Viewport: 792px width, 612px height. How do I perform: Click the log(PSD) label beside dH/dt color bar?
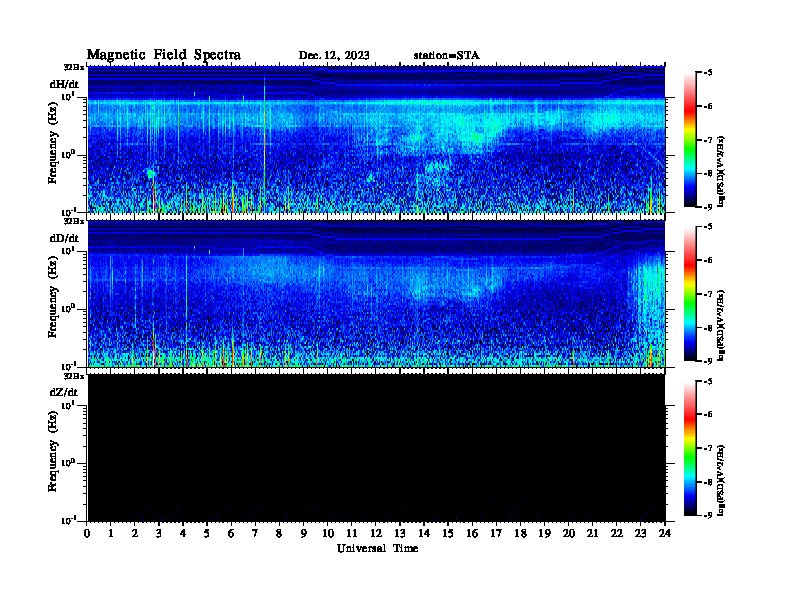[721, 170]
